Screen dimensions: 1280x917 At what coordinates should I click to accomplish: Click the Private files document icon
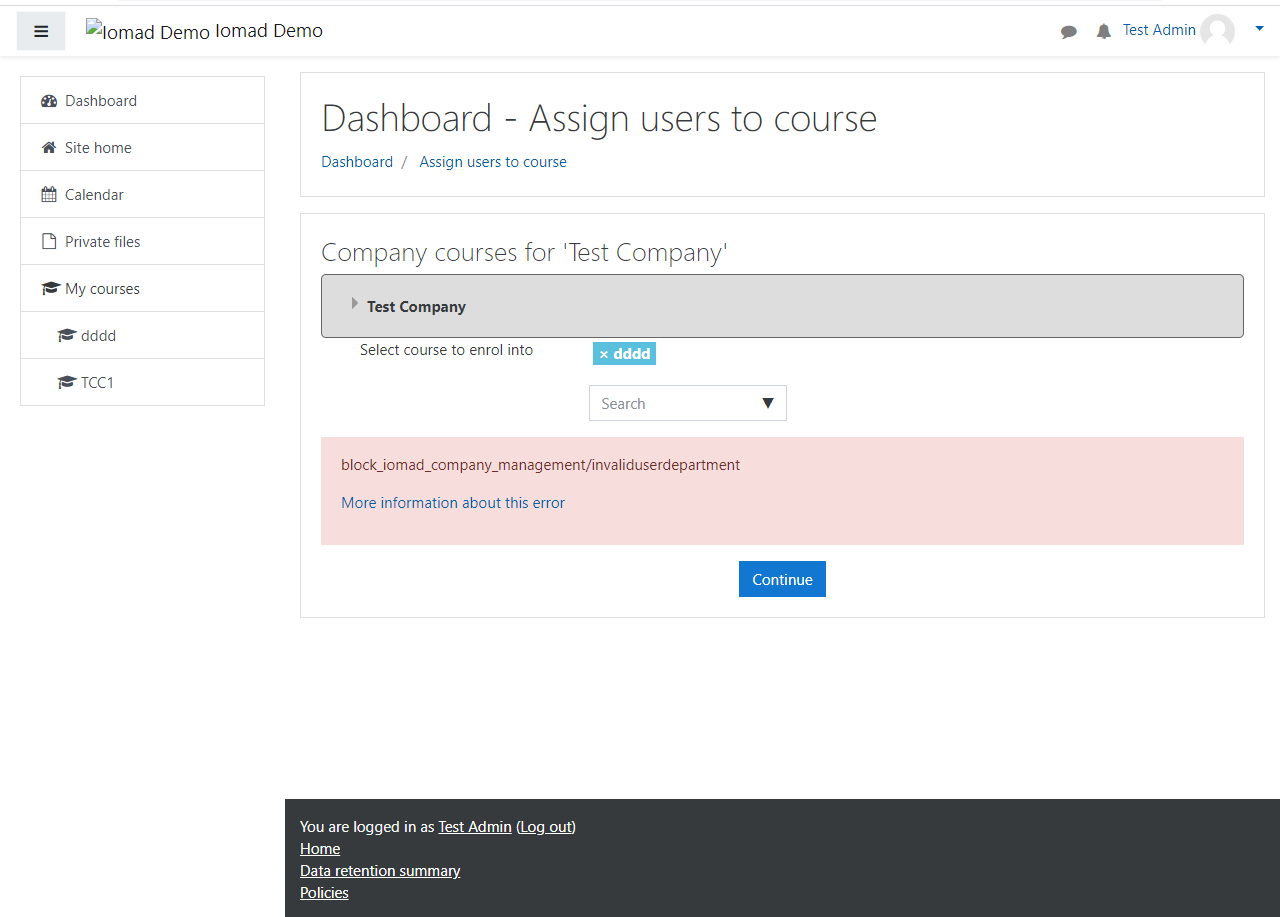[x=48, y=241]
